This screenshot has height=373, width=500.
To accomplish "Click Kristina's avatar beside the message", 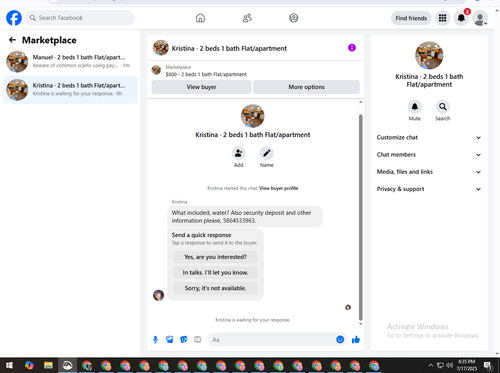I will [158, 295].
